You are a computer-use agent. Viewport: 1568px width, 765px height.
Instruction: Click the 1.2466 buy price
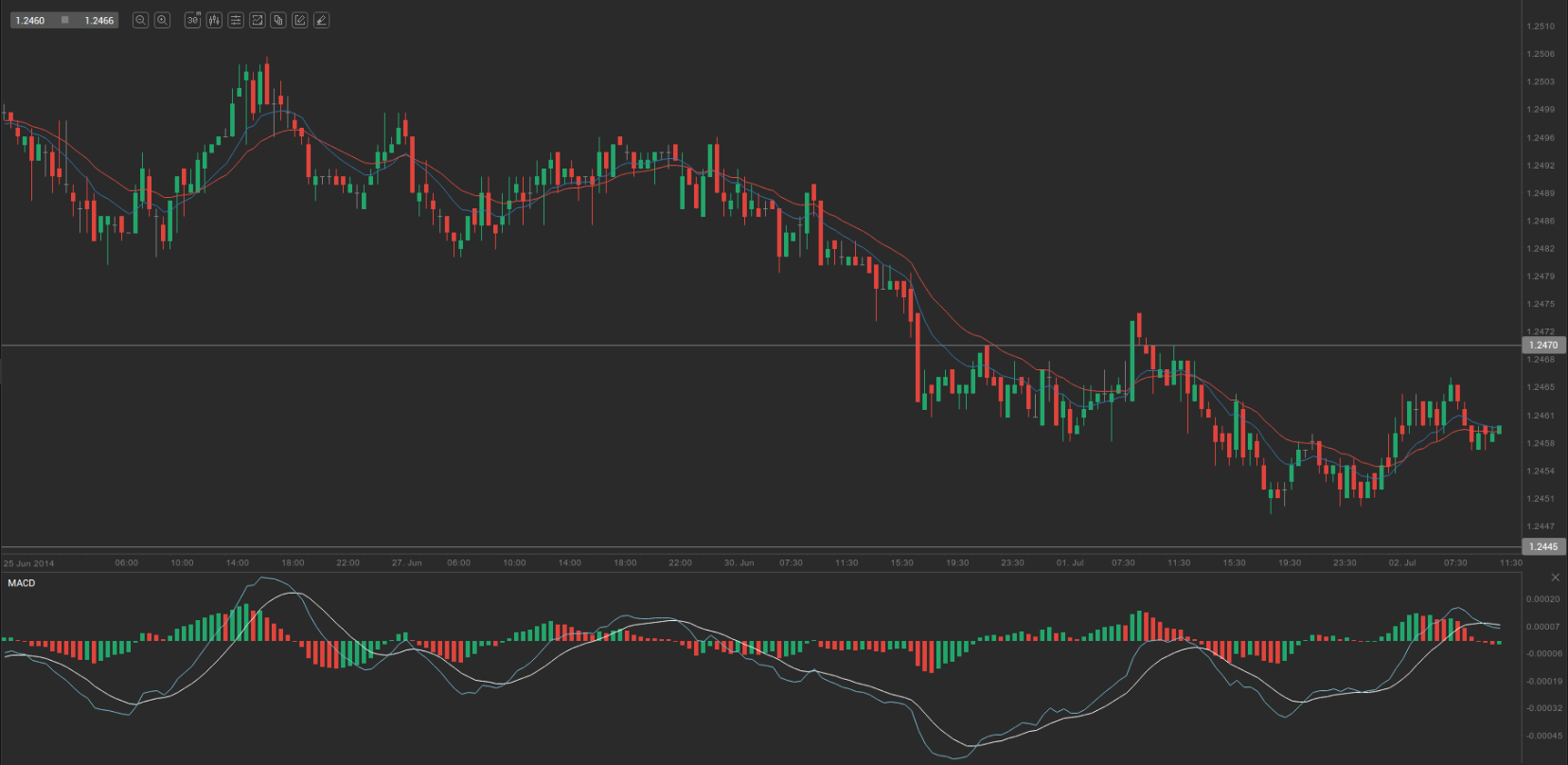tap(98, 20)
